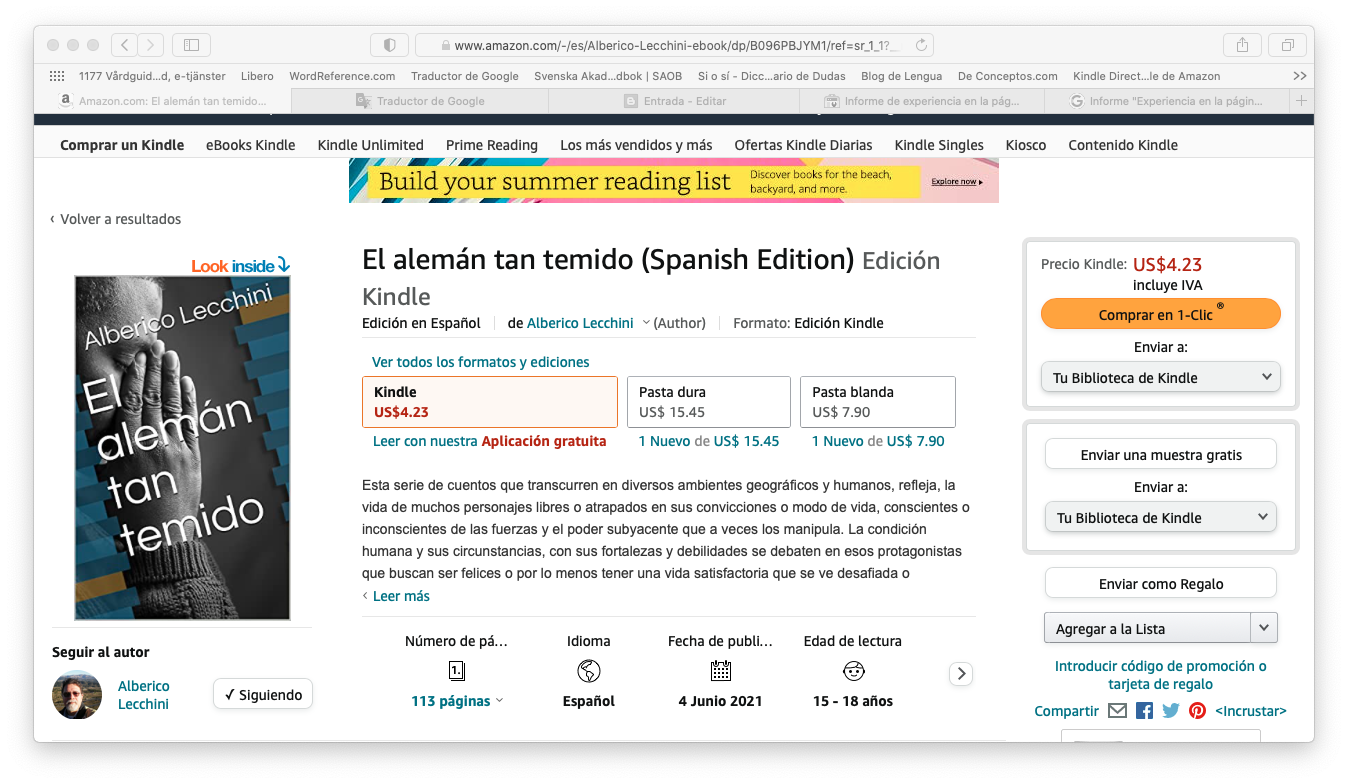Open the WordReference.com bookmark

[342, 76]
